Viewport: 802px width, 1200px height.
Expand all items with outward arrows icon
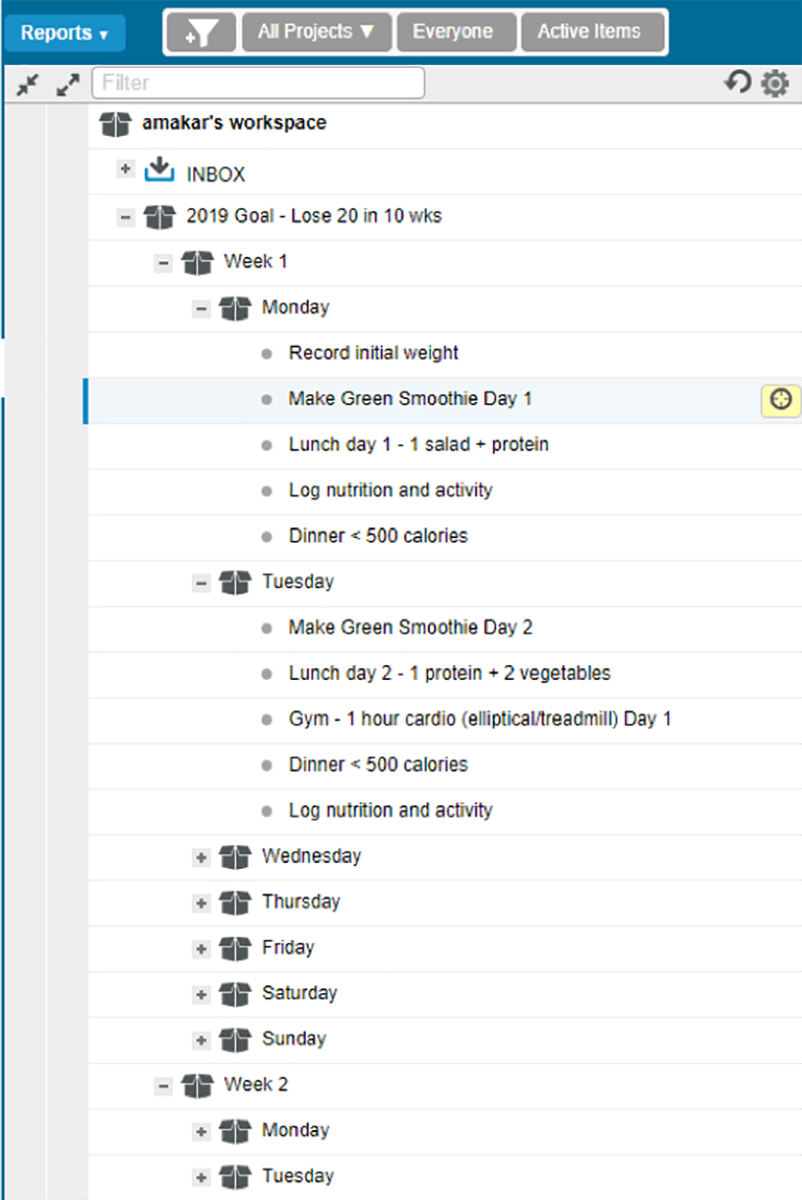click(x=68, y=86)
